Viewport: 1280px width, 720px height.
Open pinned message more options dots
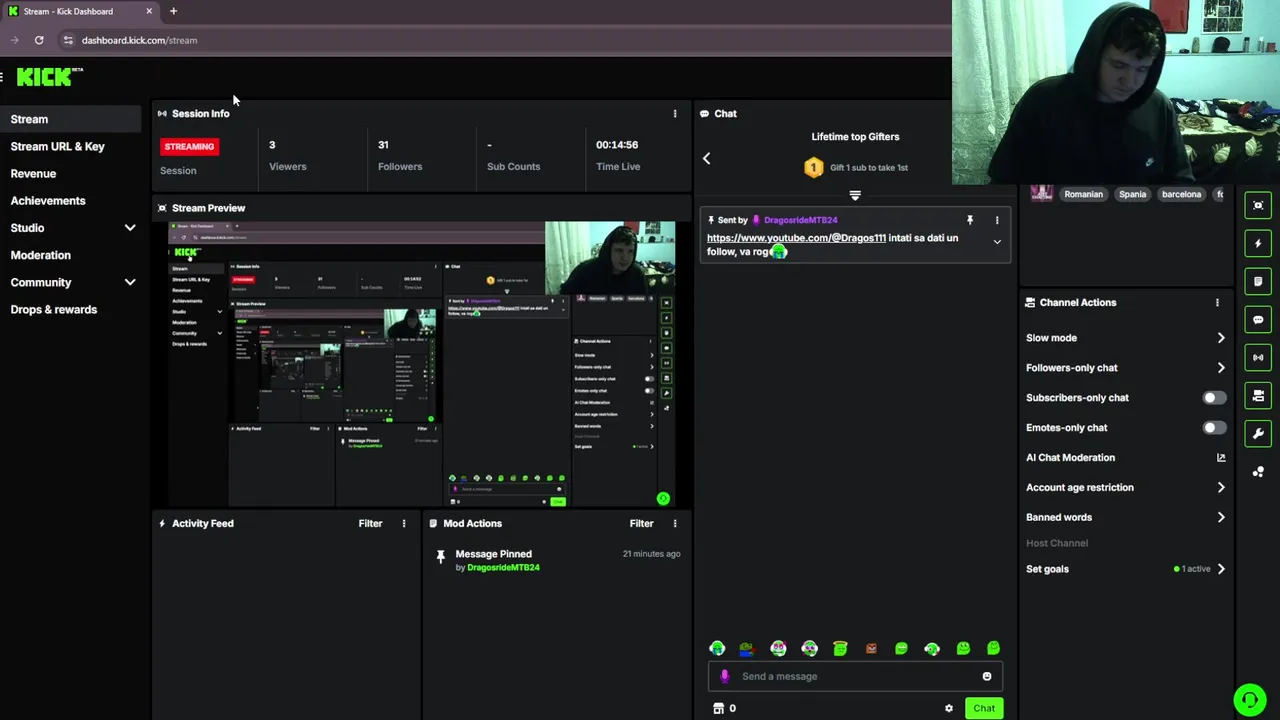pos(997,220)
